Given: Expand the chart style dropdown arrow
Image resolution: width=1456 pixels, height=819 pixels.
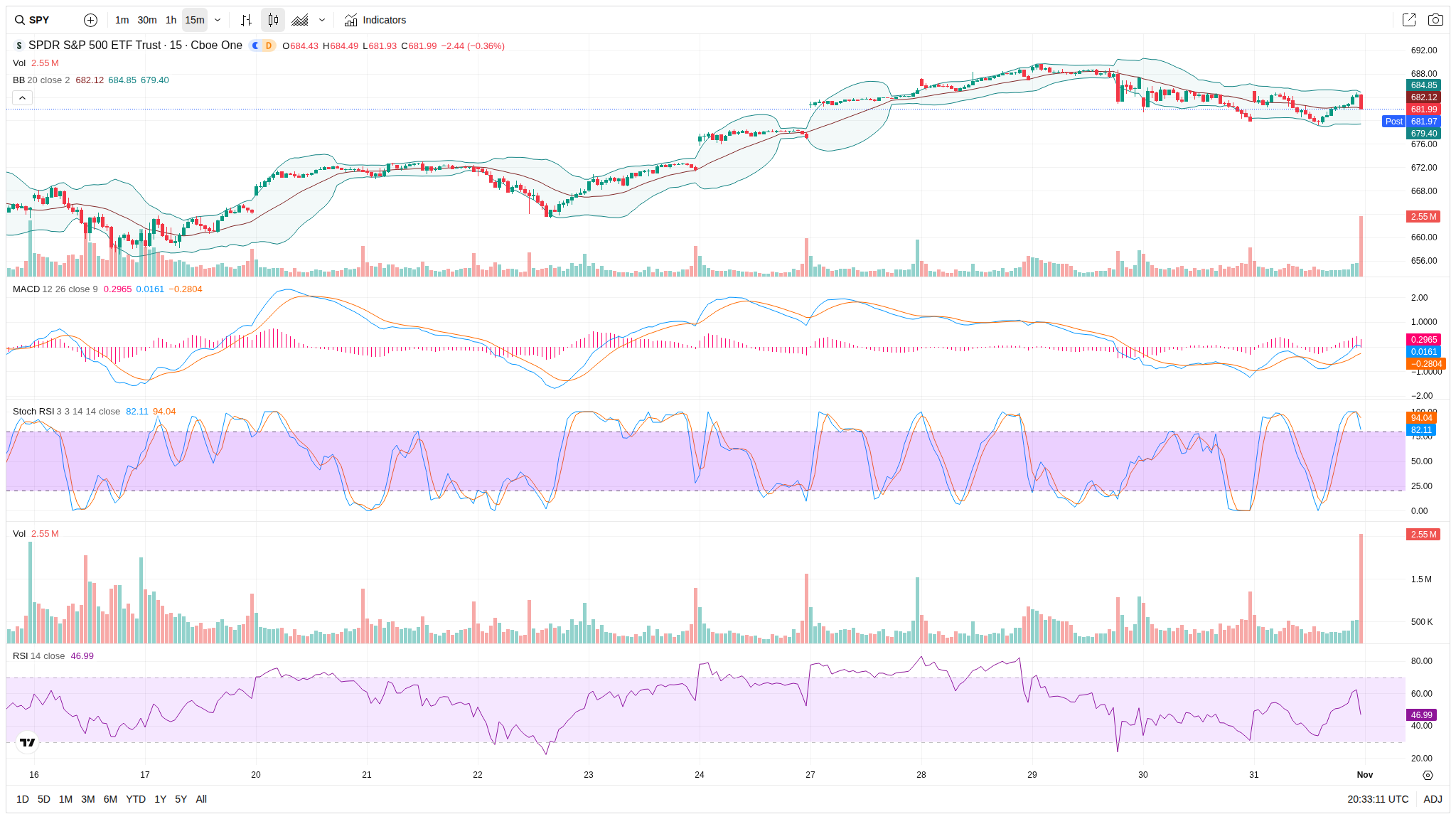Looking at the screenshot, I should click(322, 20).
